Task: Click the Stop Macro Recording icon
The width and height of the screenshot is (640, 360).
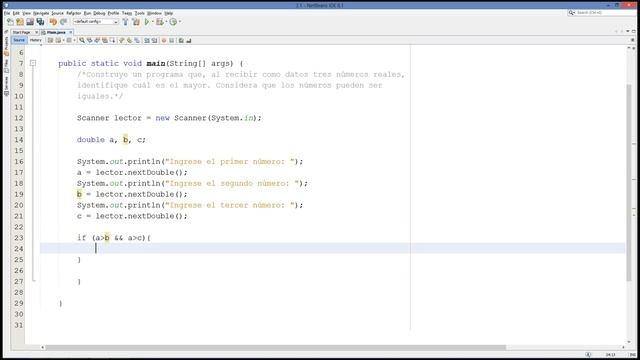Action: (171, 40)
